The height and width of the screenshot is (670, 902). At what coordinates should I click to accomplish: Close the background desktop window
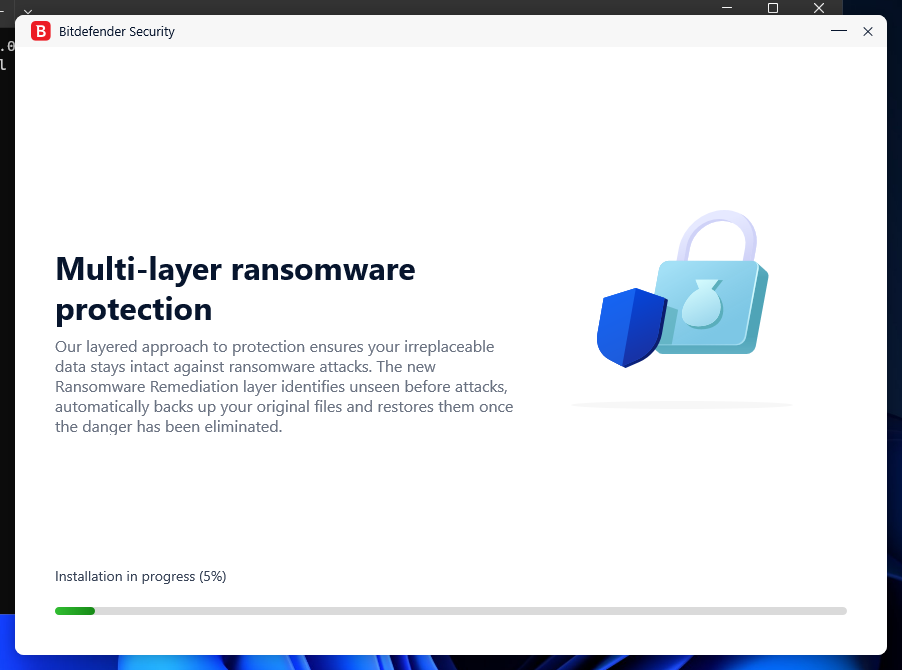(x=818, y=8)
